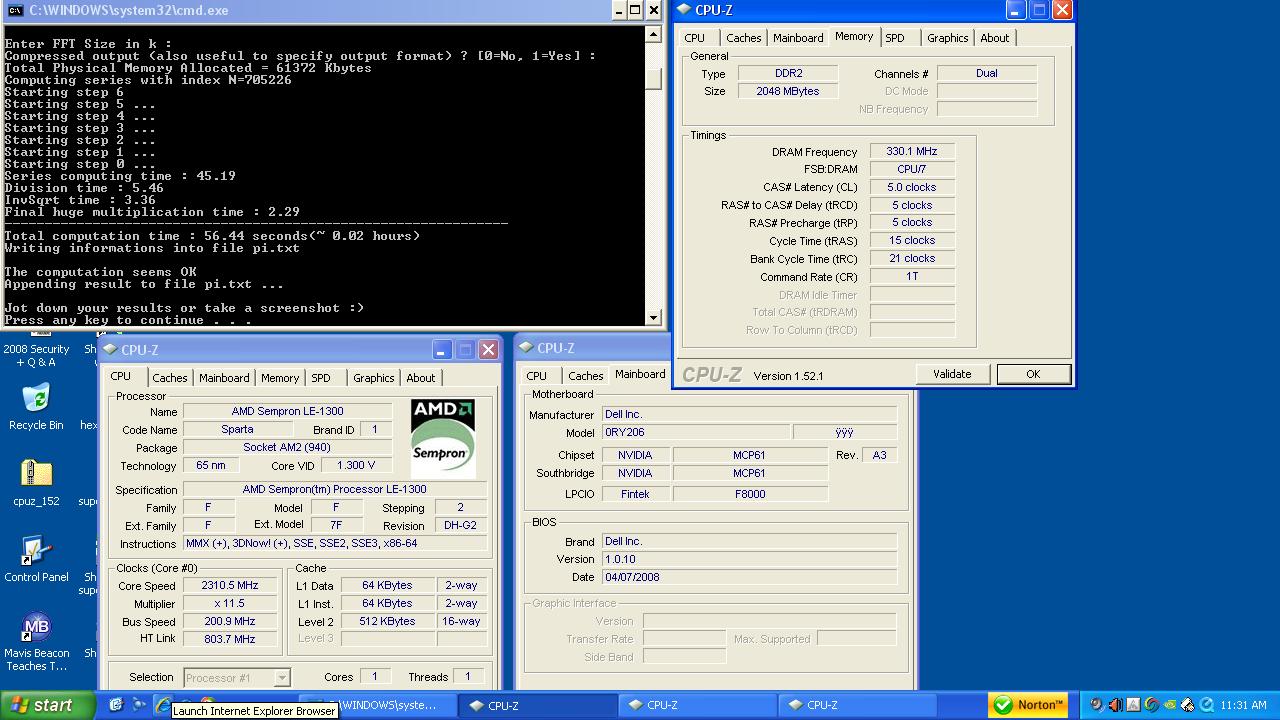This screenshot has width=1280, height=720.
Task: Click the cmd.exe window title icon
Action: [x=15, y=10]
